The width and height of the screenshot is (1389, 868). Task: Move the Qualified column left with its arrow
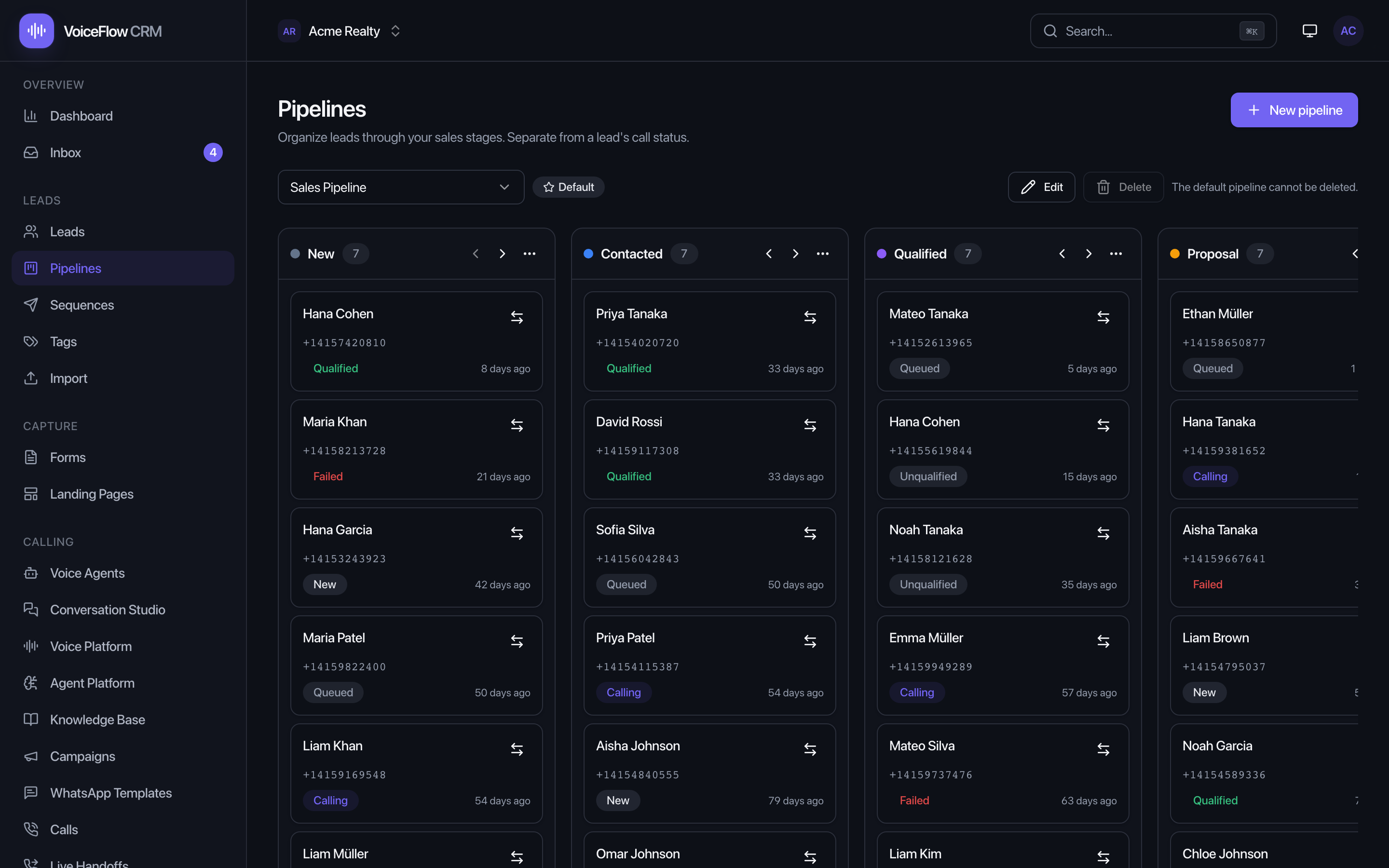(1062, 254)
